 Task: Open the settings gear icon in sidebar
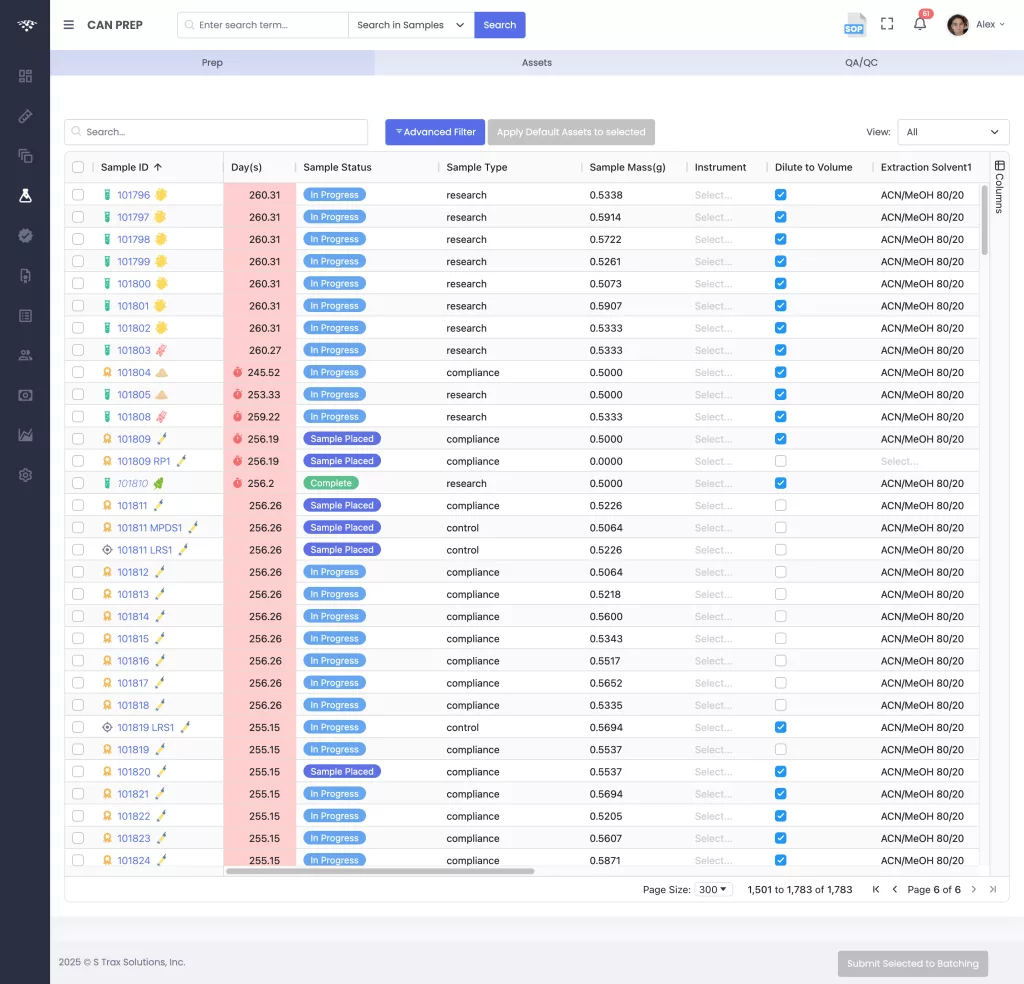pyautogui.click(x=25, y=475)
